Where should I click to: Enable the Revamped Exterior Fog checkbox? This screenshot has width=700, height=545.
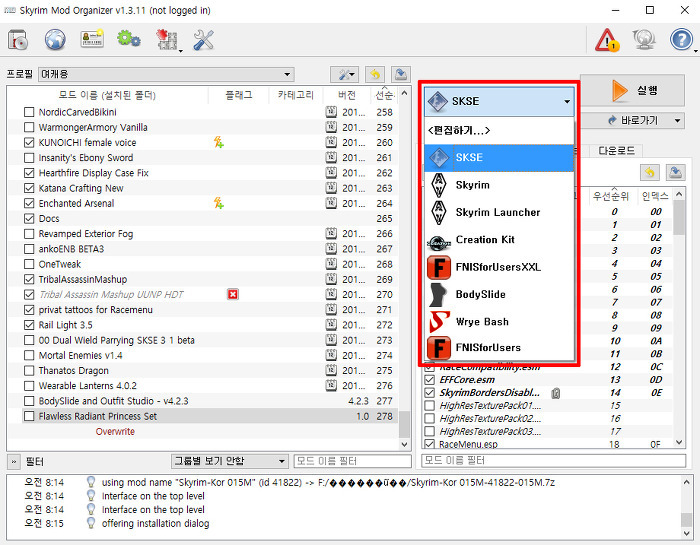pos(29,233)
